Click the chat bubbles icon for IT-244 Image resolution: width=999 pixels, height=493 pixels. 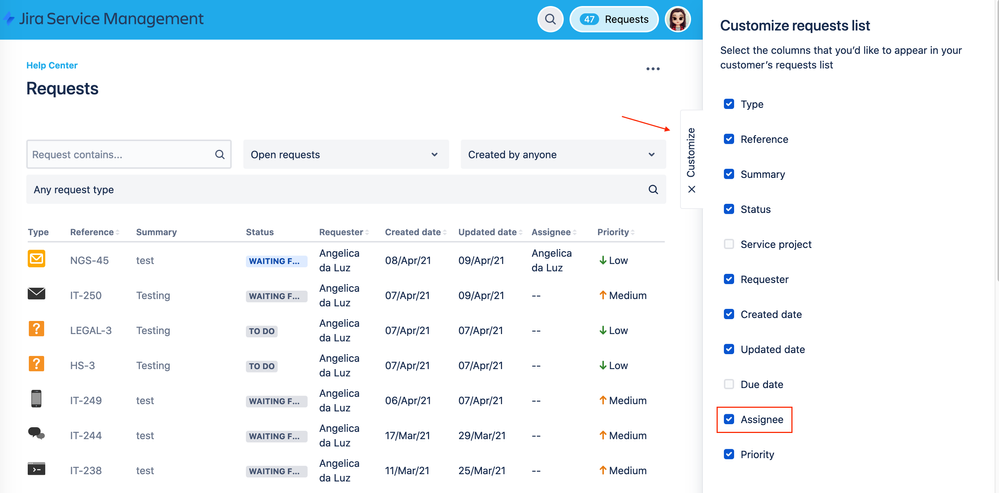click(36, 434)
